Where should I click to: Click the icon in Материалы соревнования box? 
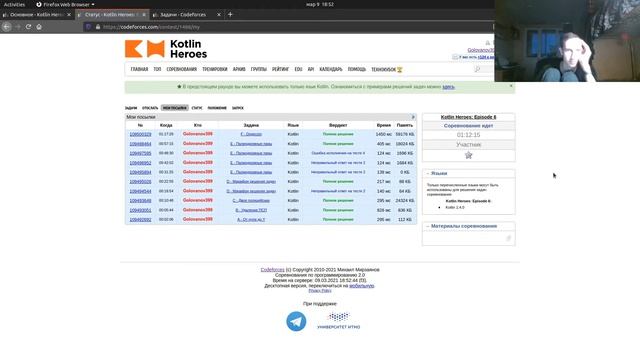point(509,238)
